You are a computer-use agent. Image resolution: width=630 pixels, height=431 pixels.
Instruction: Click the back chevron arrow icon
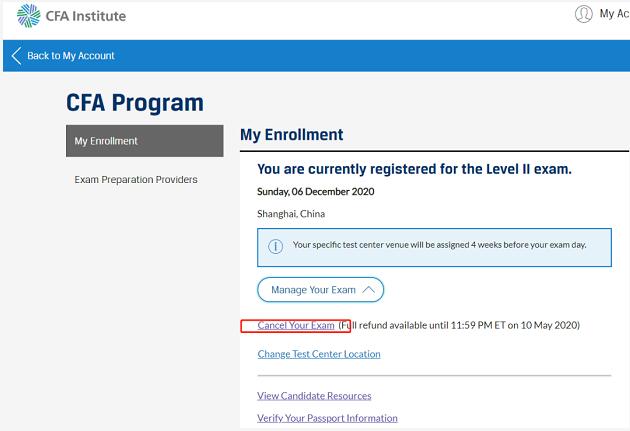click(x=16, y=56)
